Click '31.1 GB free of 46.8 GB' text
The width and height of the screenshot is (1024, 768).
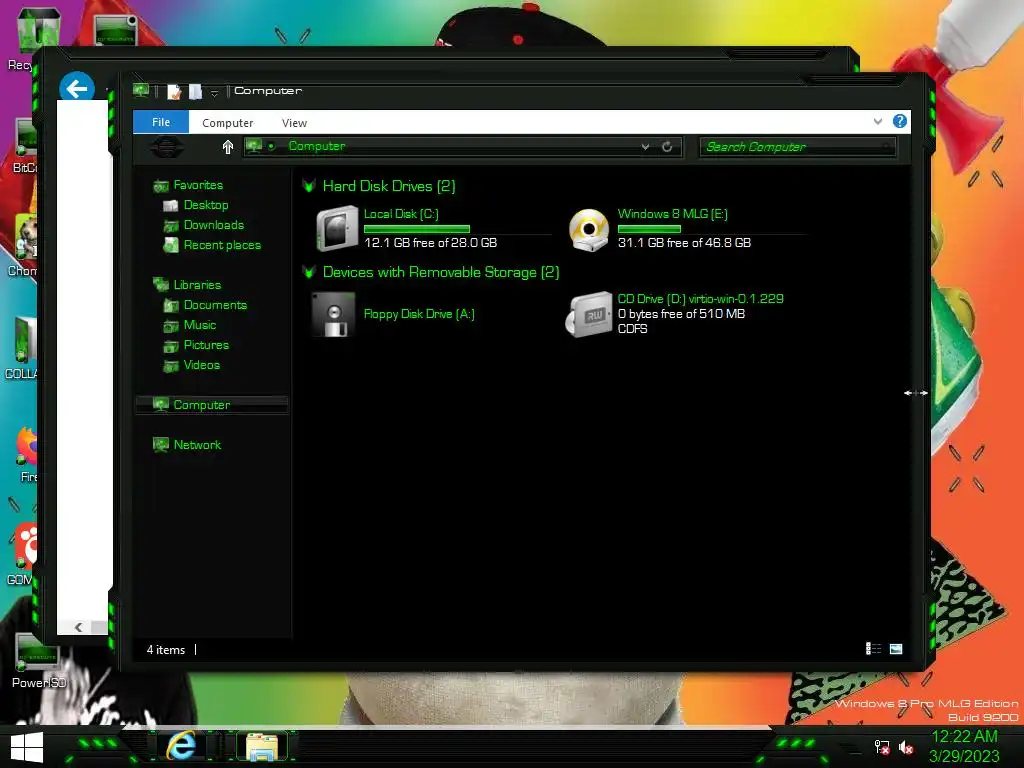coord(684,243)
